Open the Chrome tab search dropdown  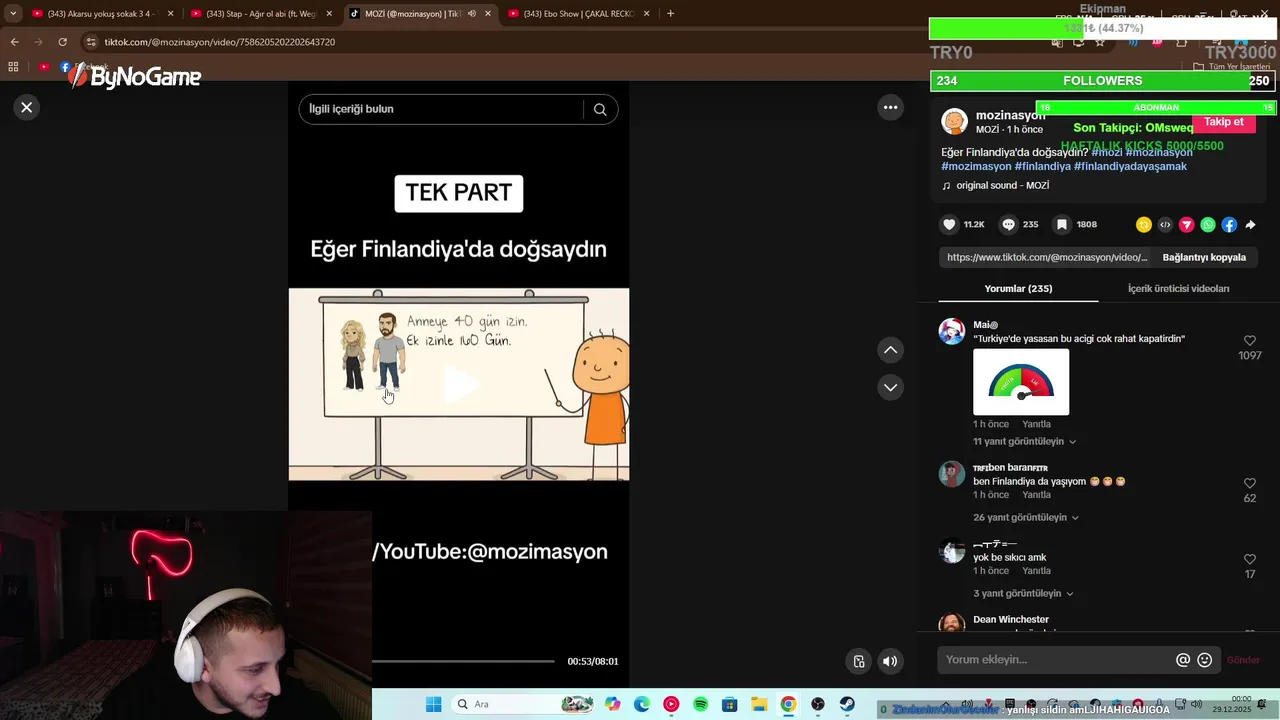12,13
